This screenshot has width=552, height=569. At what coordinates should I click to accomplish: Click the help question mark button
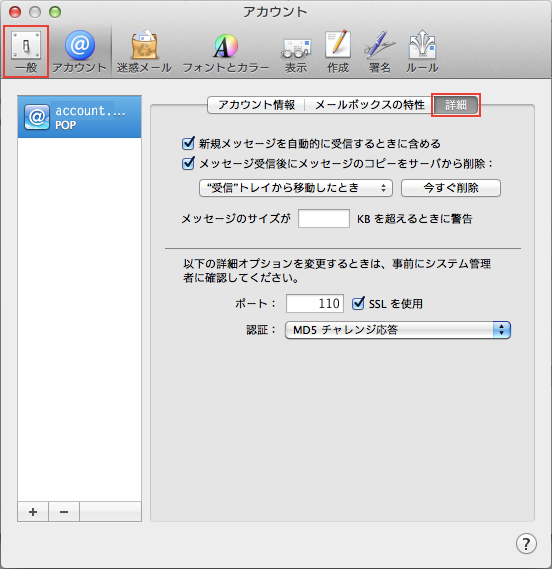[x=526, y=543]
